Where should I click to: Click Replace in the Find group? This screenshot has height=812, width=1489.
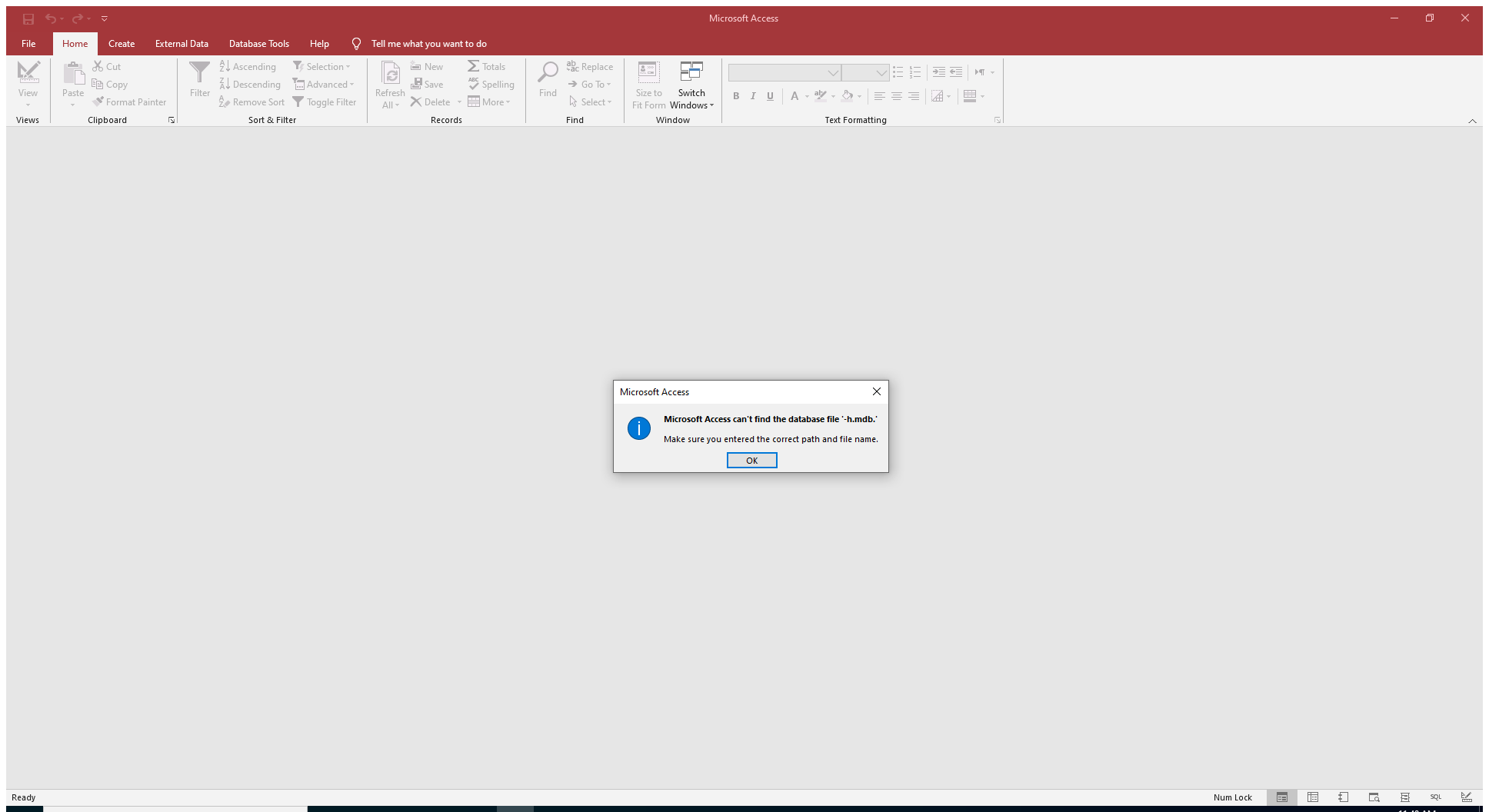click(x=590, y=67)
